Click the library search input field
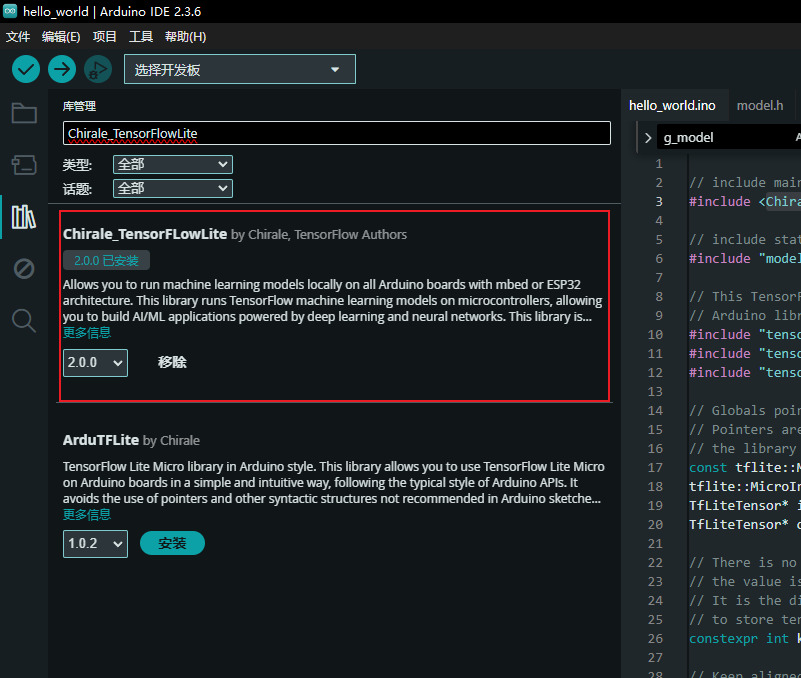Image resolution: width=801 pixels, height=678 pixels. tap(336, 133)
